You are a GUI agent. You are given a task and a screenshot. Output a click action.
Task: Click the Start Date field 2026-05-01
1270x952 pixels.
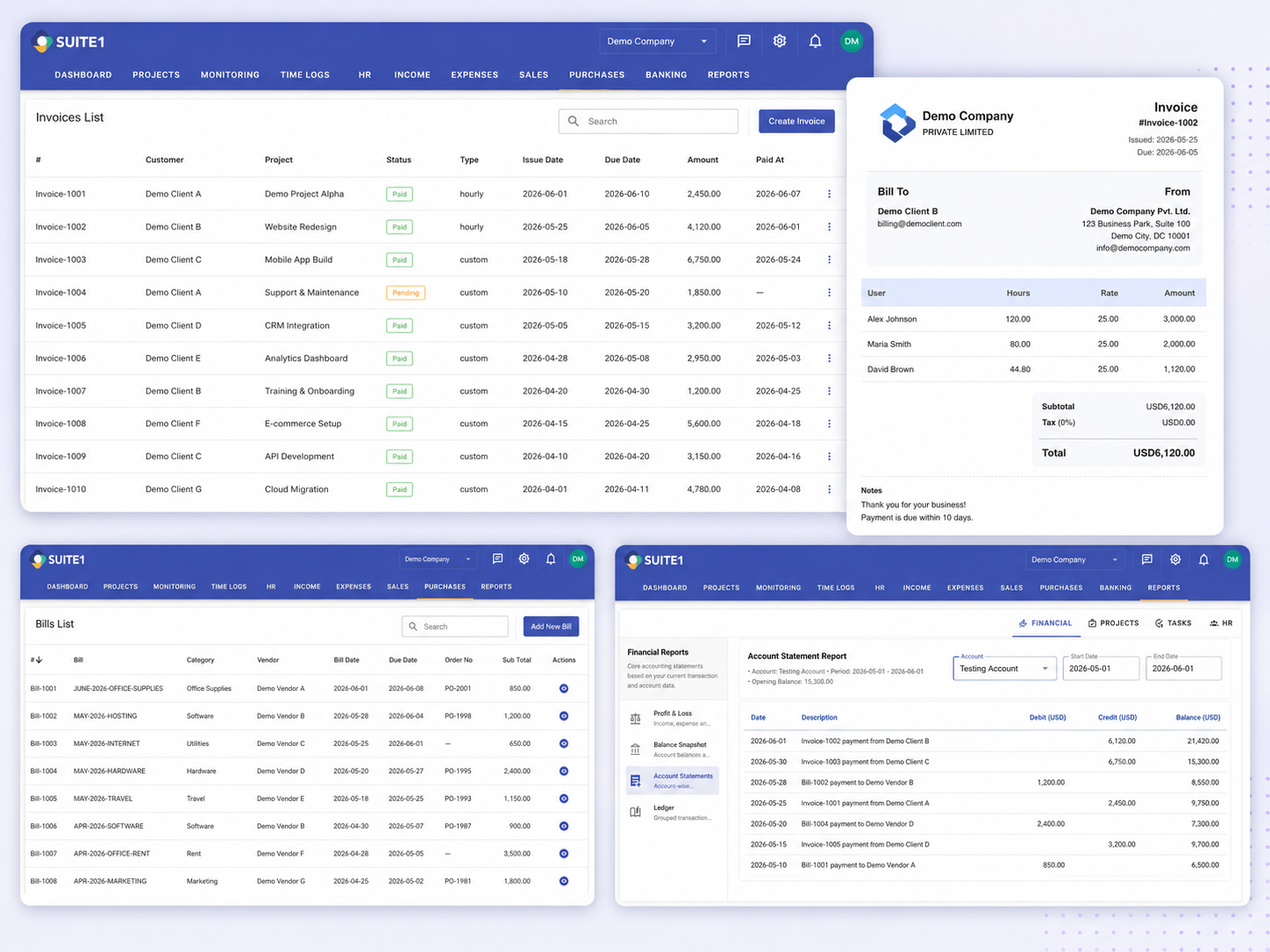click(1100, 669)
